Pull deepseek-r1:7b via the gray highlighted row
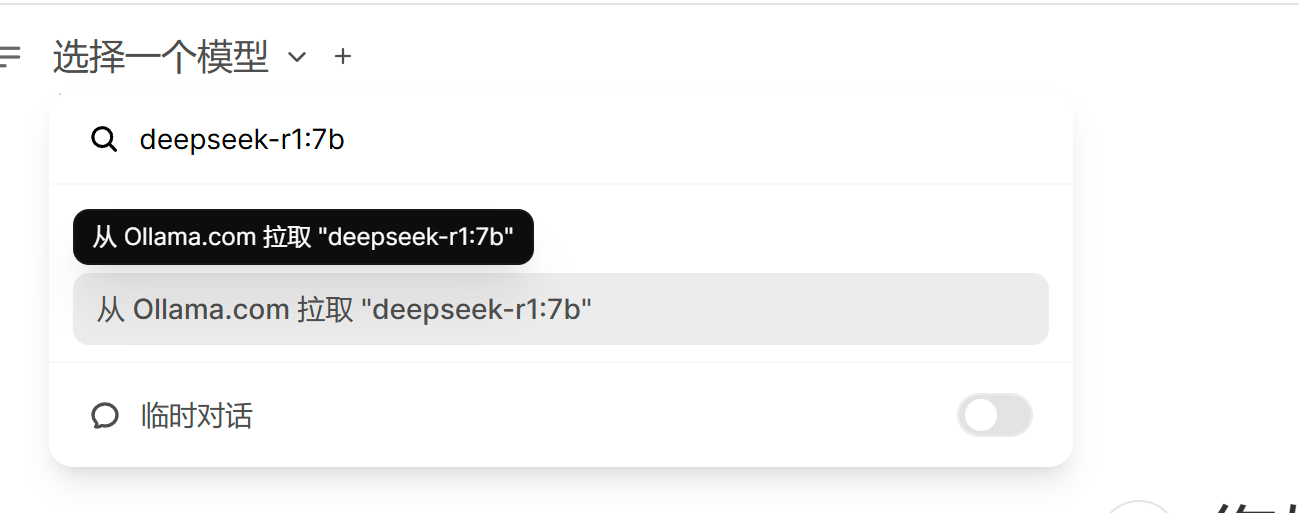The height and width of the screenshot is (513, 1299). coord(561,309)
